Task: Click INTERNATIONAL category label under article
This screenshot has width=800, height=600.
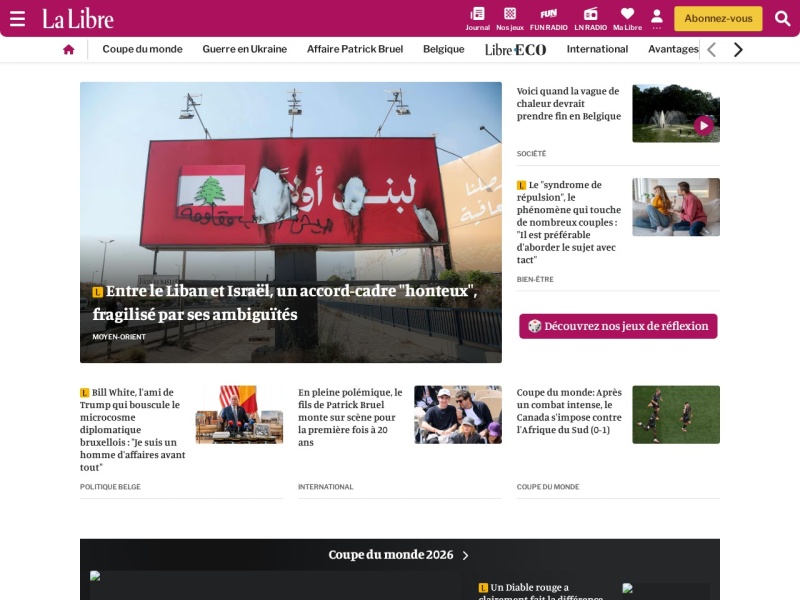Action: pyautogui.click(x=326, y=487)
